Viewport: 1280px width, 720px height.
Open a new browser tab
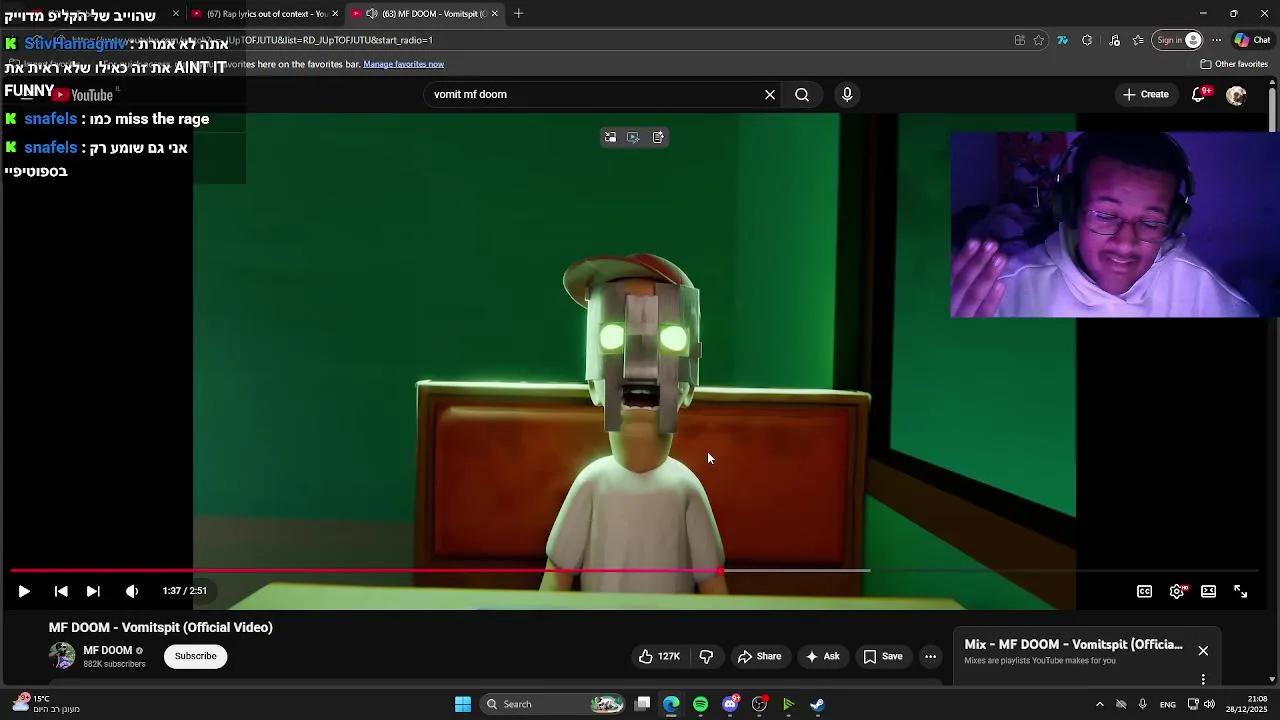(x=518, y=14)
